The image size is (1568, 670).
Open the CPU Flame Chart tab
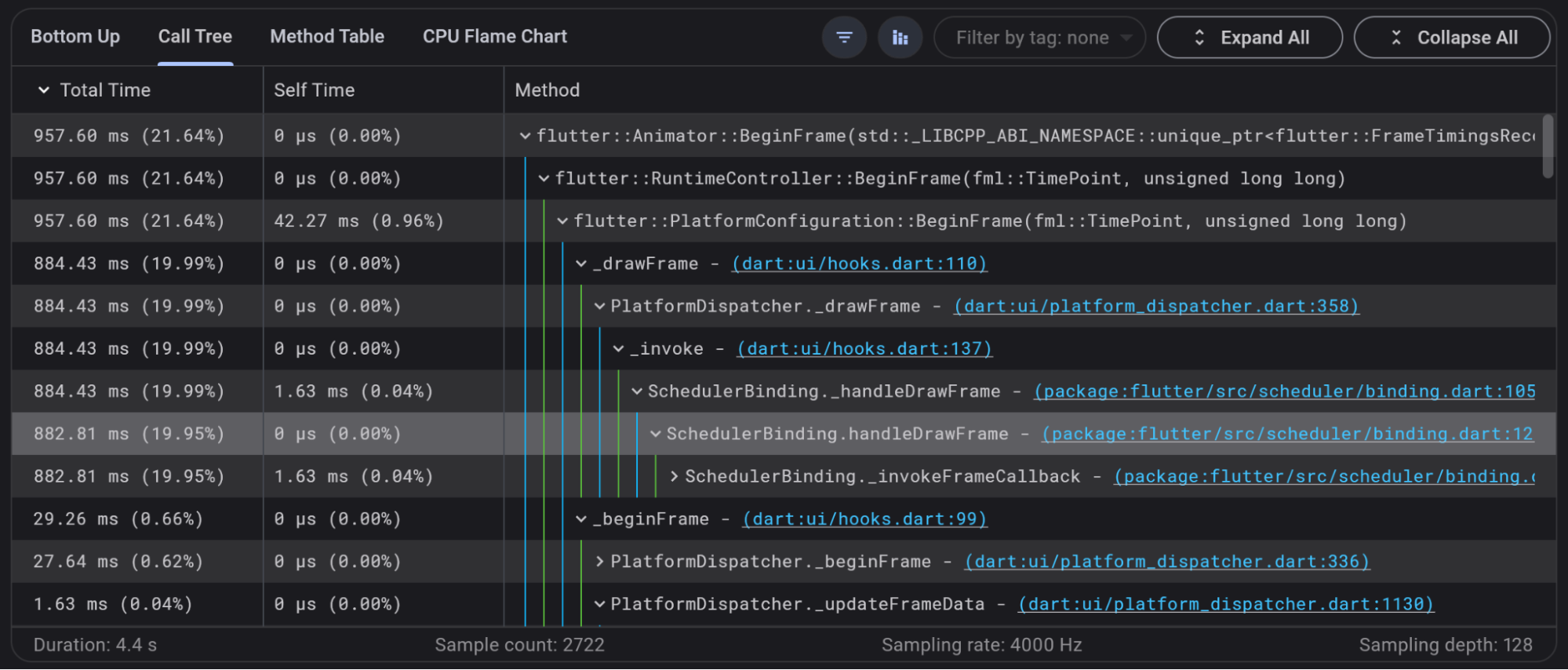[x=494, y=37]
